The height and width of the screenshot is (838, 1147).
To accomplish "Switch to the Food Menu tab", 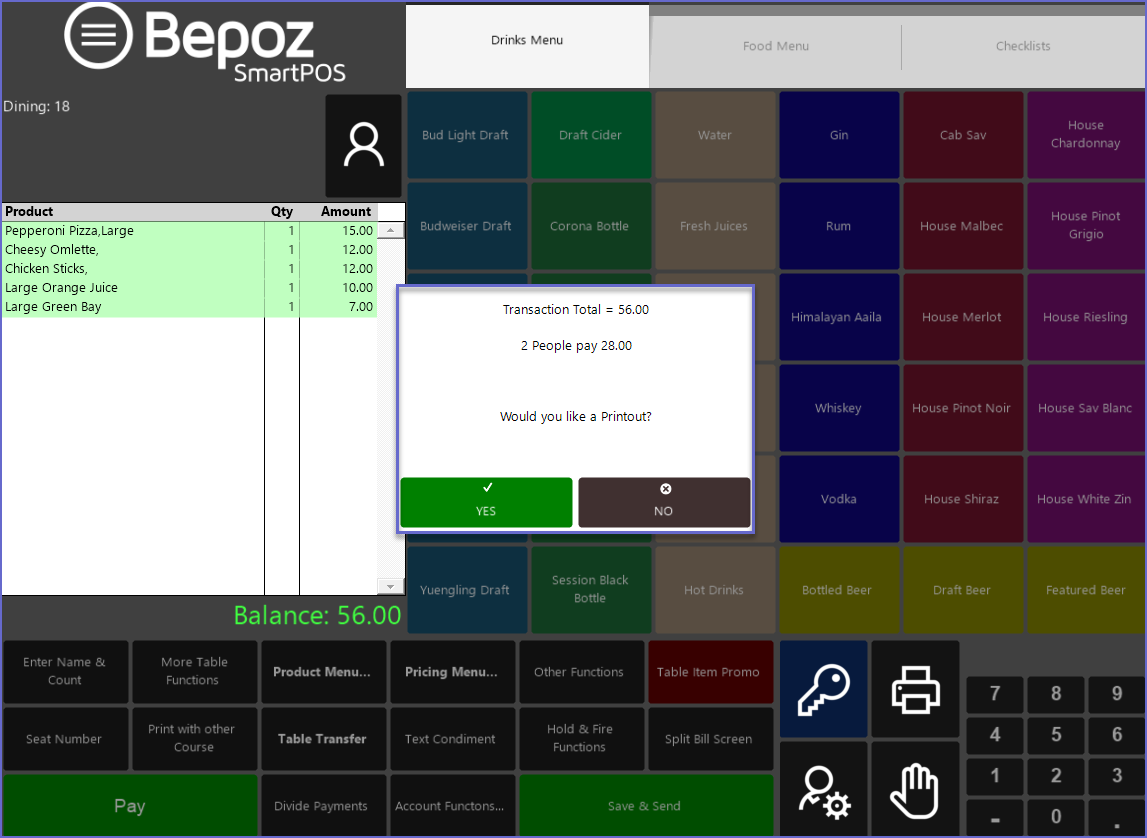I will pos(775,46).
